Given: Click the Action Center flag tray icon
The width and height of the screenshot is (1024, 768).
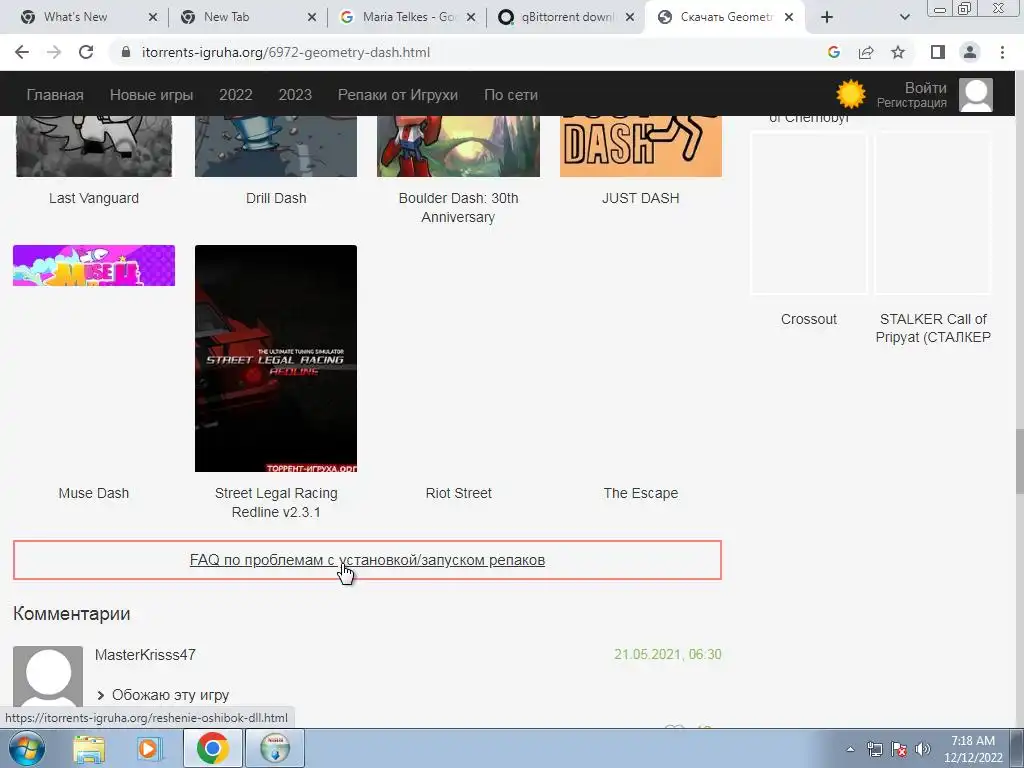Looking at the screenshot, I should point(899,749).
